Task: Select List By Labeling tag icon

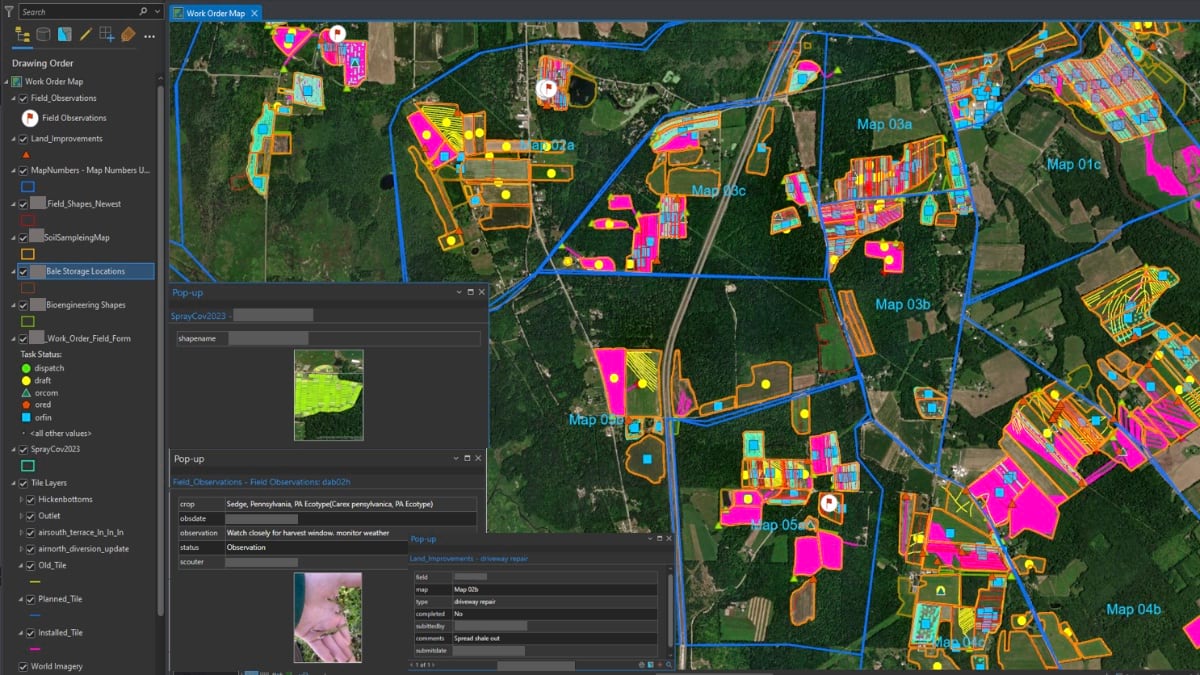Action: point(128,35)
